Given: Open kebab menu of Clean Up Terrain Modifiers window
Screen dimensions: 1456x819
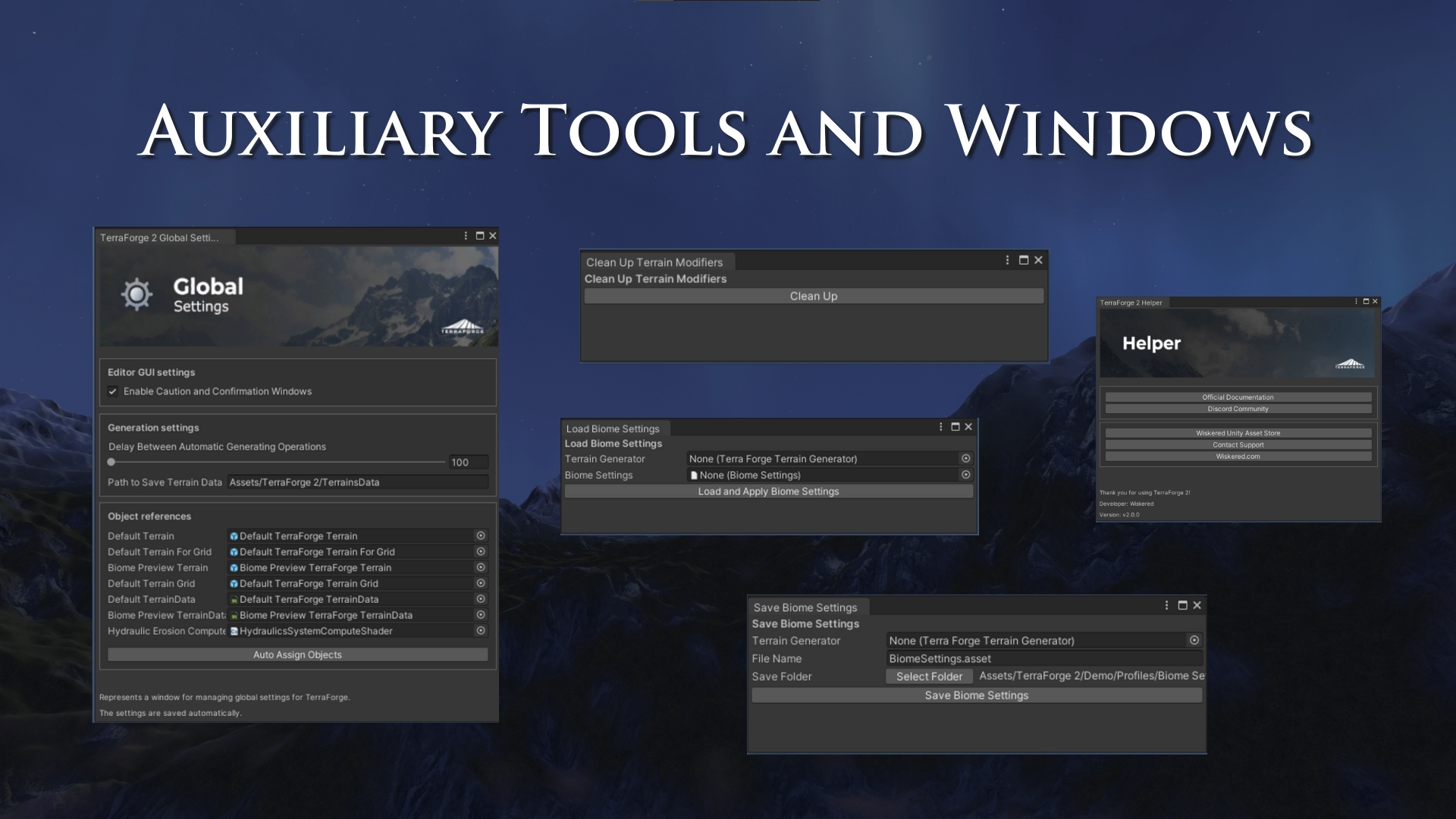Looking at the screenshot, I should [x=1007, y=260].
